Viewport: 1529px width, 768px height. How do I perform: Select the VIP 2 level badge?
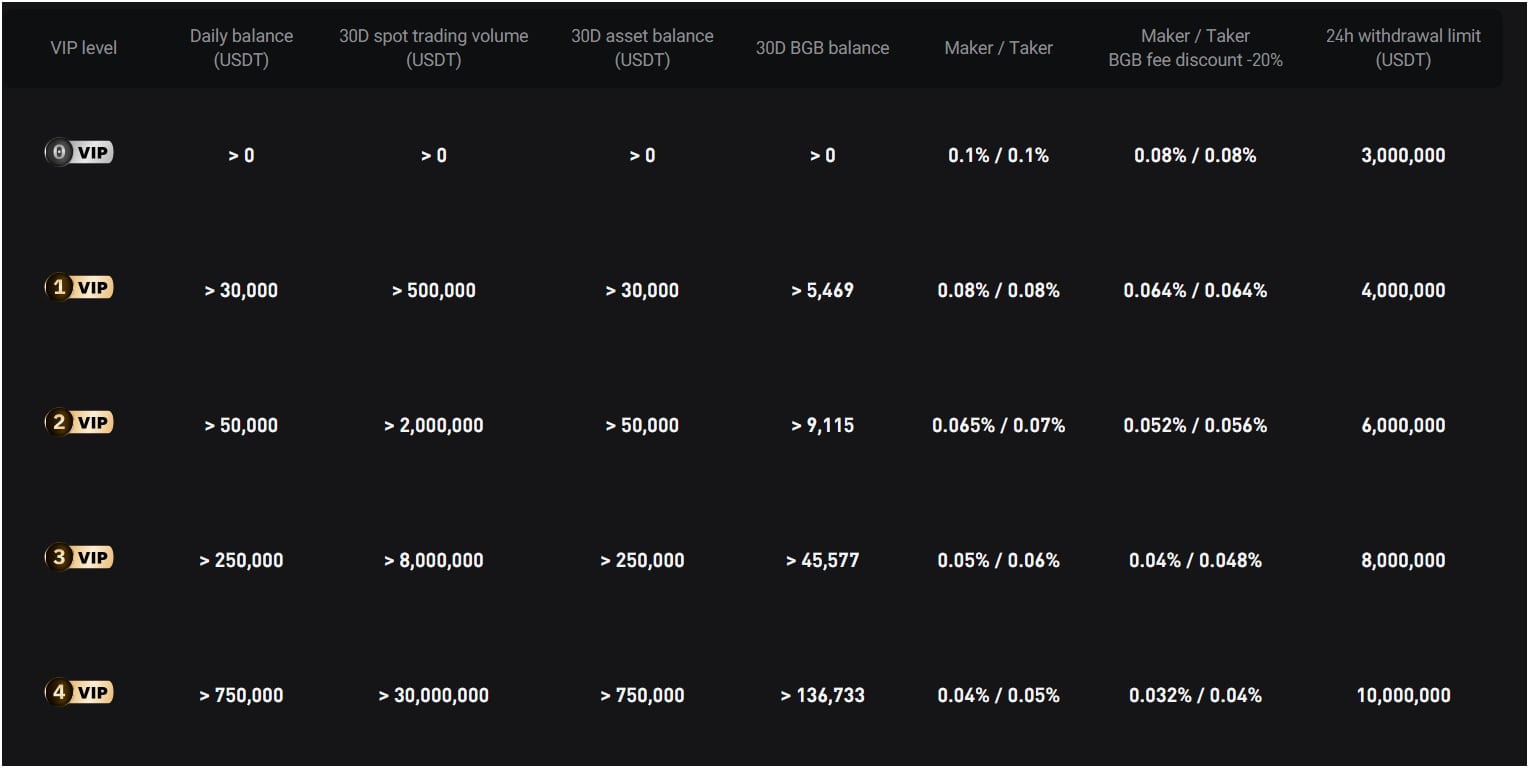pyautogui.click(x=79, y=422)
